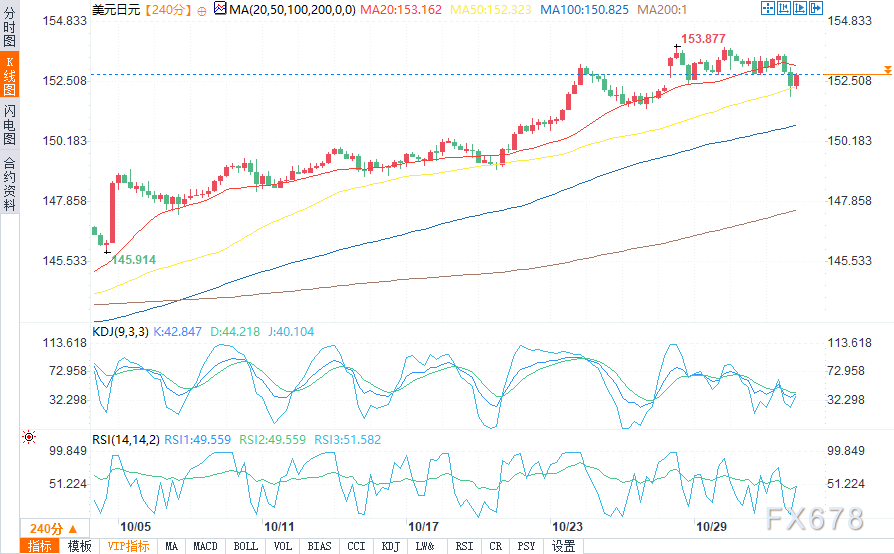
Task: Open the 合约资料 contract info tab
Action: click(x=9, y=184)
